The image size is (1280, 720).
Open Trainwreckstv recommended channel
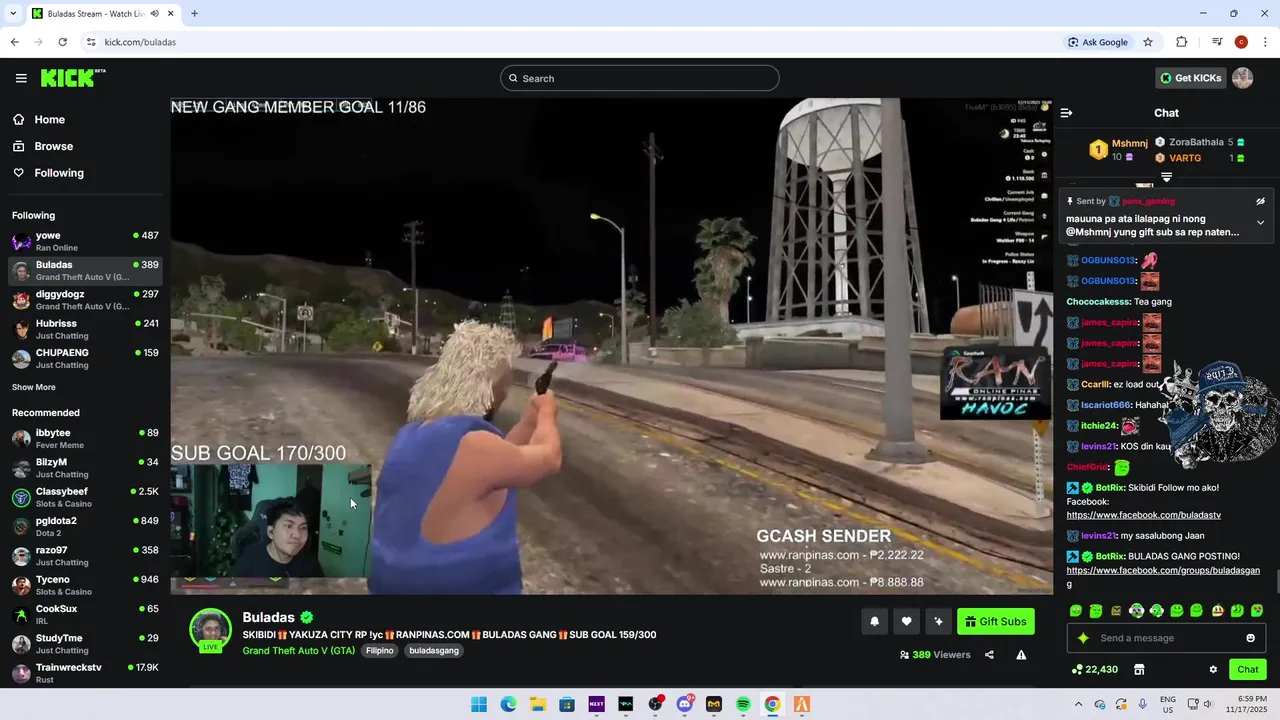pyautogui.click(x=85, y=673)
